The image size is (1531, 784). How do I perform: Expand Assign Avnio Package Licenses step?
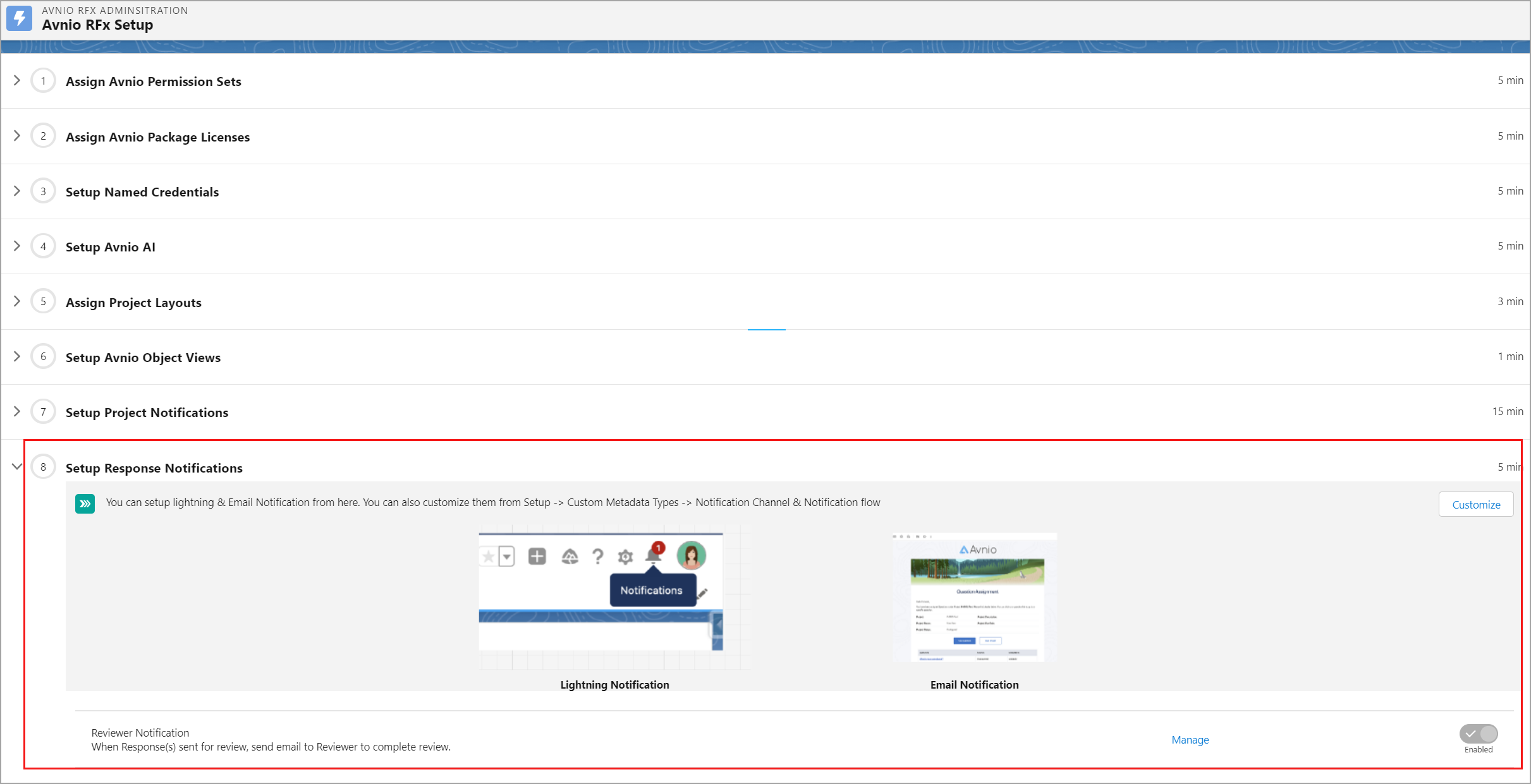pos(17,135)
